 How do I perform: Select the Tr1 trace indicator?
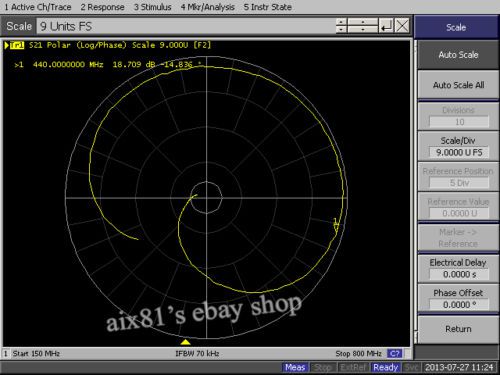(17, 45)
